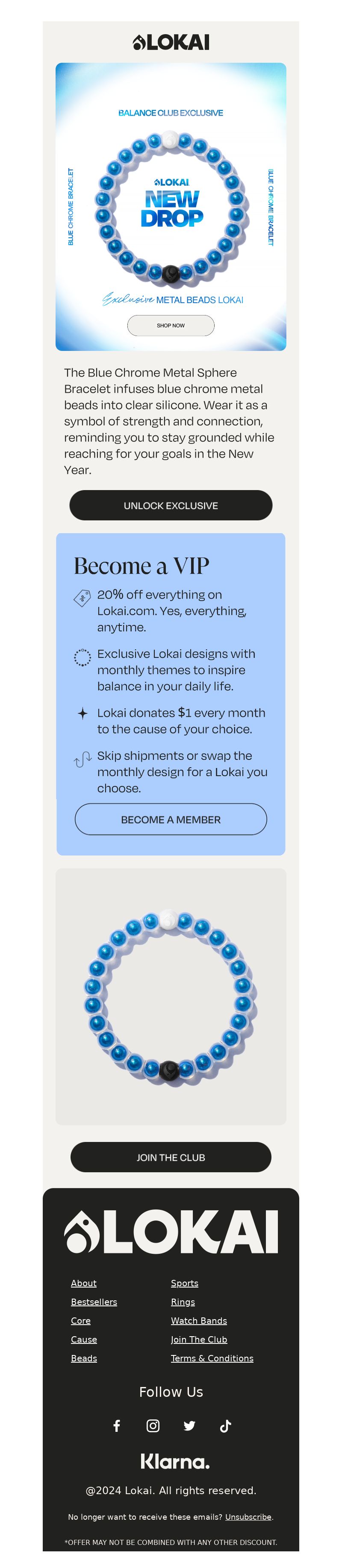Open the Bestsellers footer link
Image resolution: width=342 pixels, height=1568 pixels.
[94, 1301]
